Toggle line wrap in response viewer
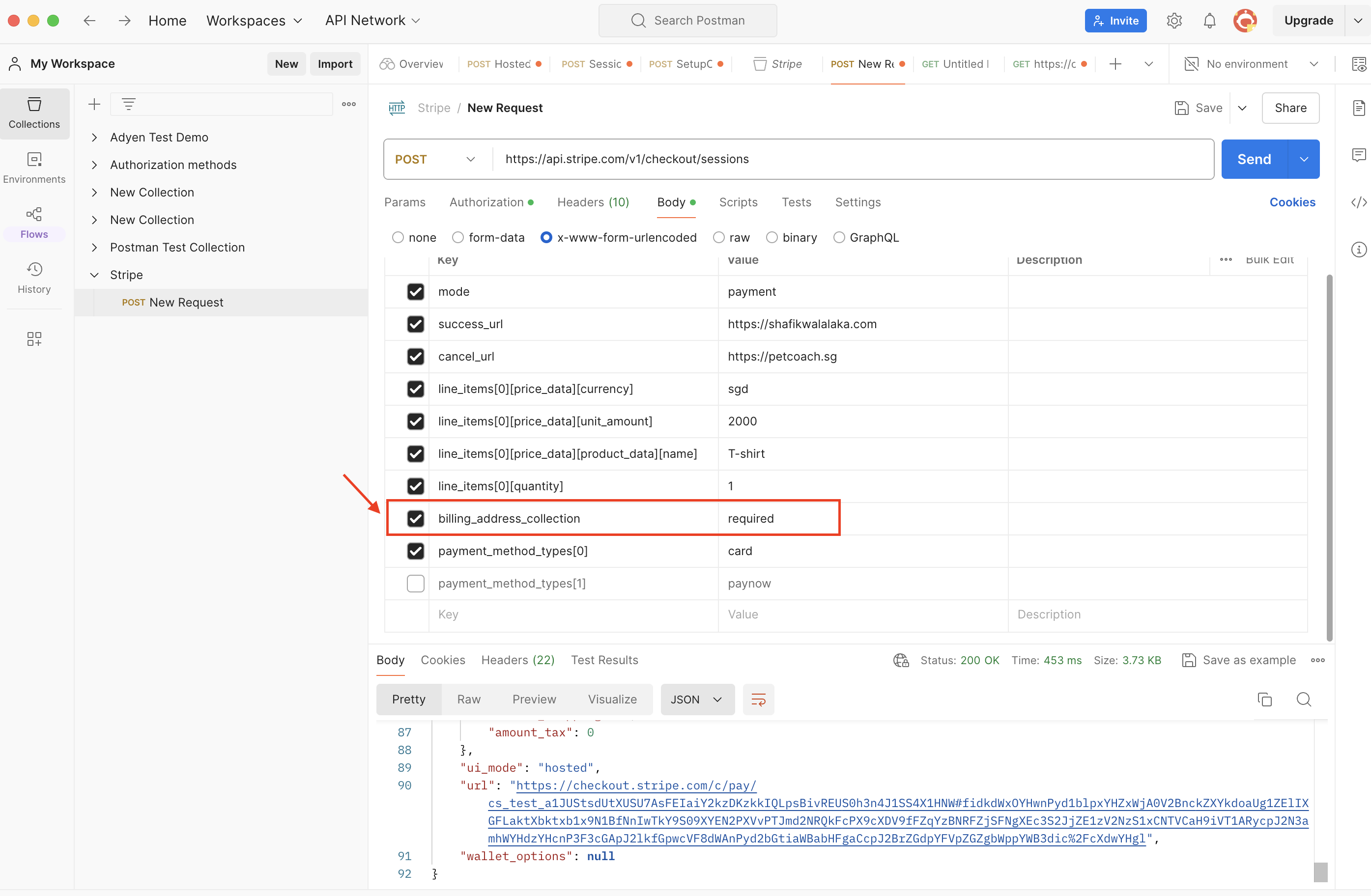Image resolution: width=1371 pixels, height=896 pixels. (758, 699)
